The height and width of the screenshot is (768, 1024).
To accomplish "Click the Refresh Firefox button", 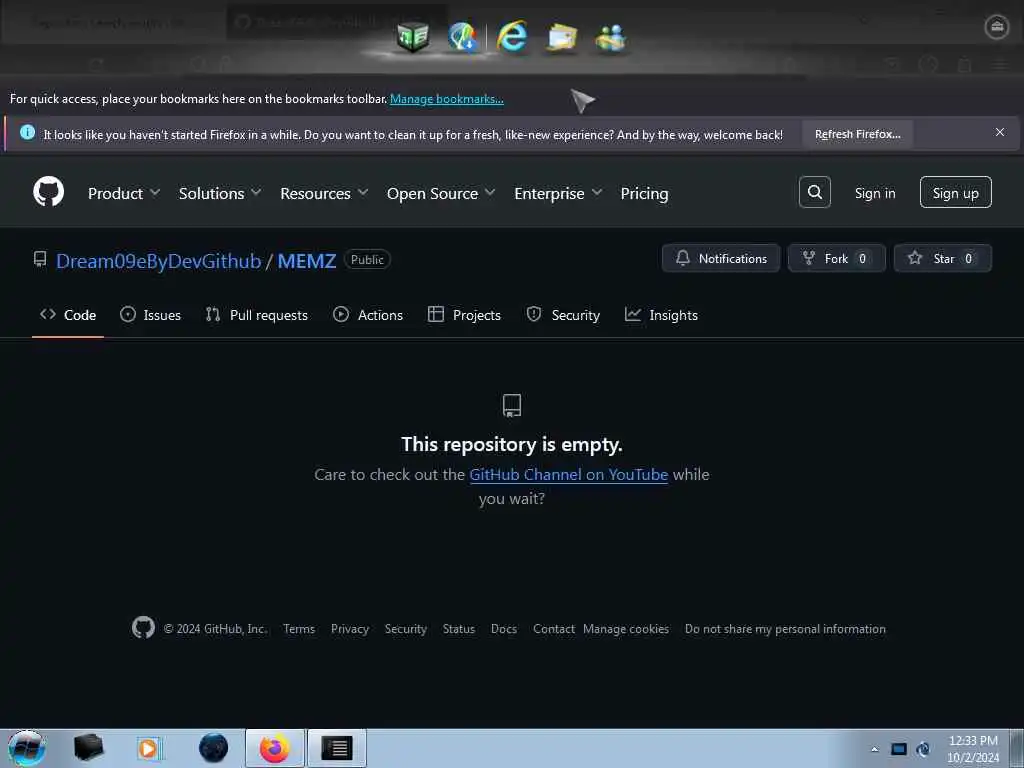I will (857, 134).
